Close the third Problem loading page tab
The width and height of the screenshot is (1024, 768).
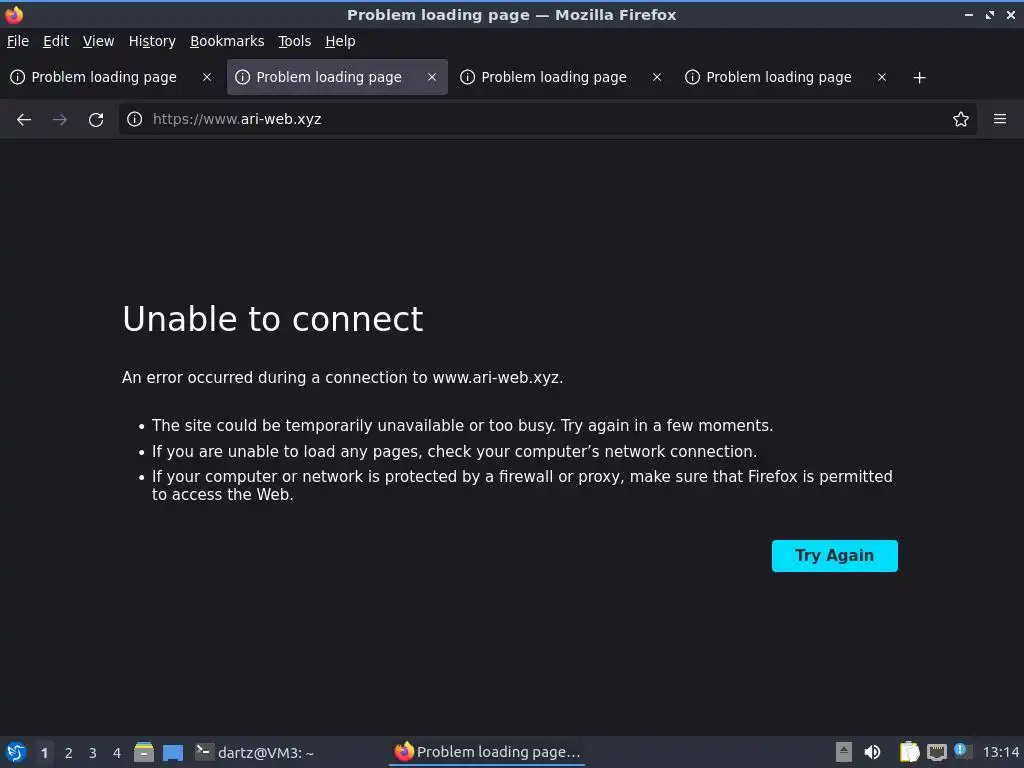click(x=657, y=77)
